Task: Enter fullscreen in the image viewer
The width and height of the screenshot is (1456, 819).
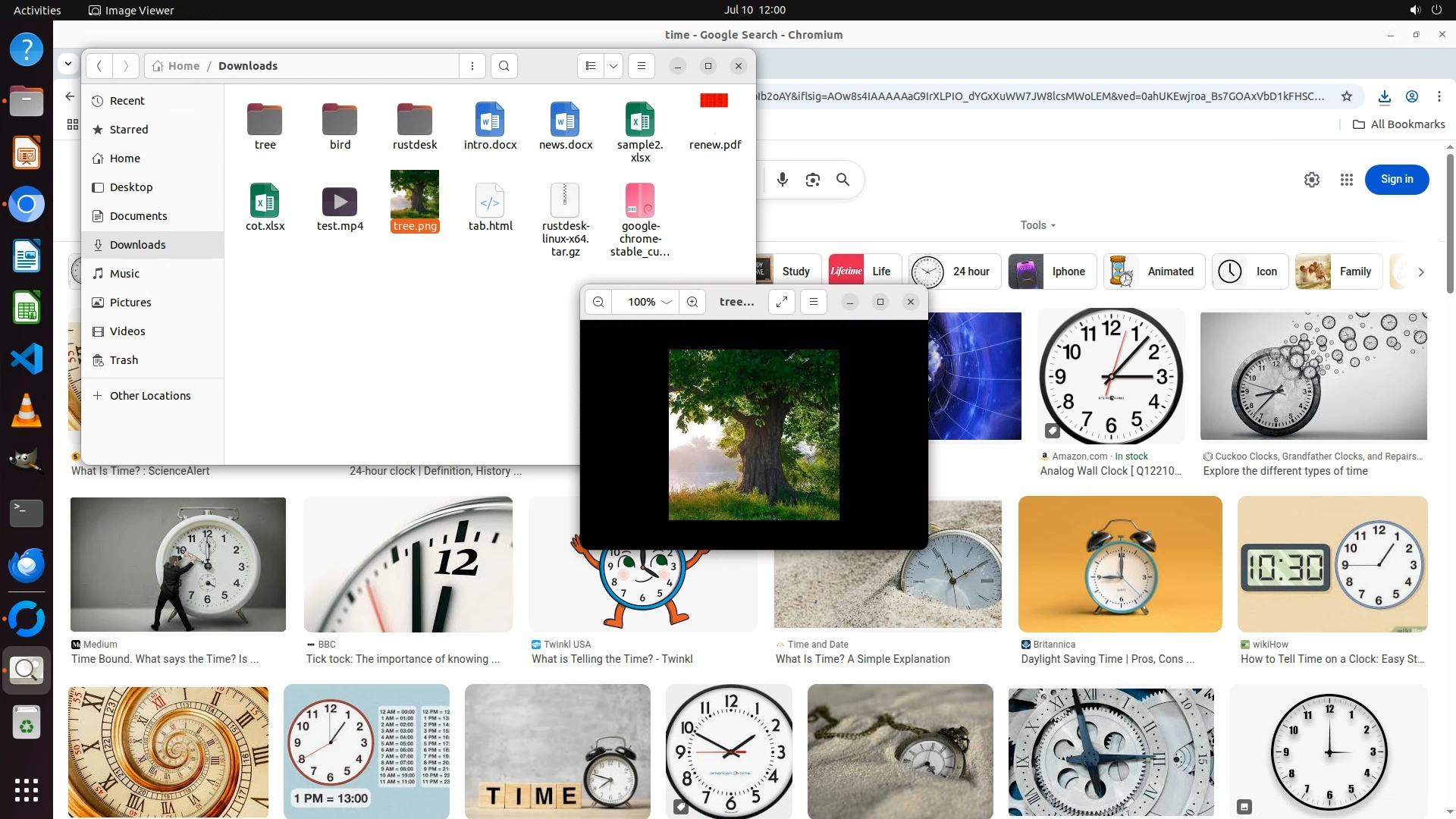Action: [782, 302]
